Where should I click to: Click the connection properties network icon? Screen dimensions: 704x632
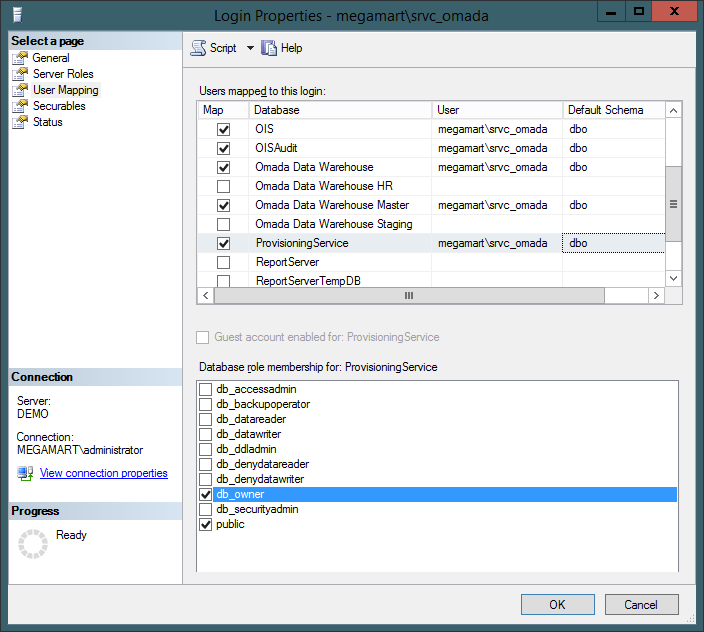click(x=25, y=474)
